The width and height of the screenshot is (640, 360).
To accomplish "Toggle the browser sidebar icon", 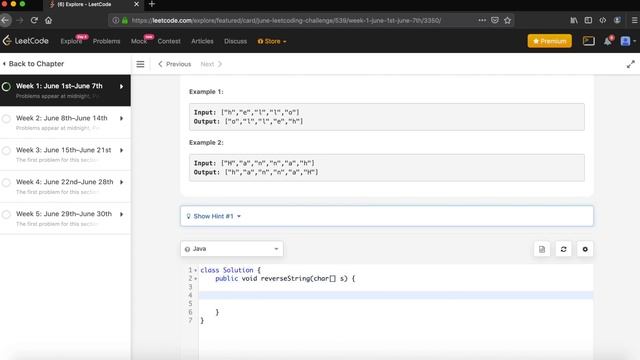I will [x=588, y=20].
